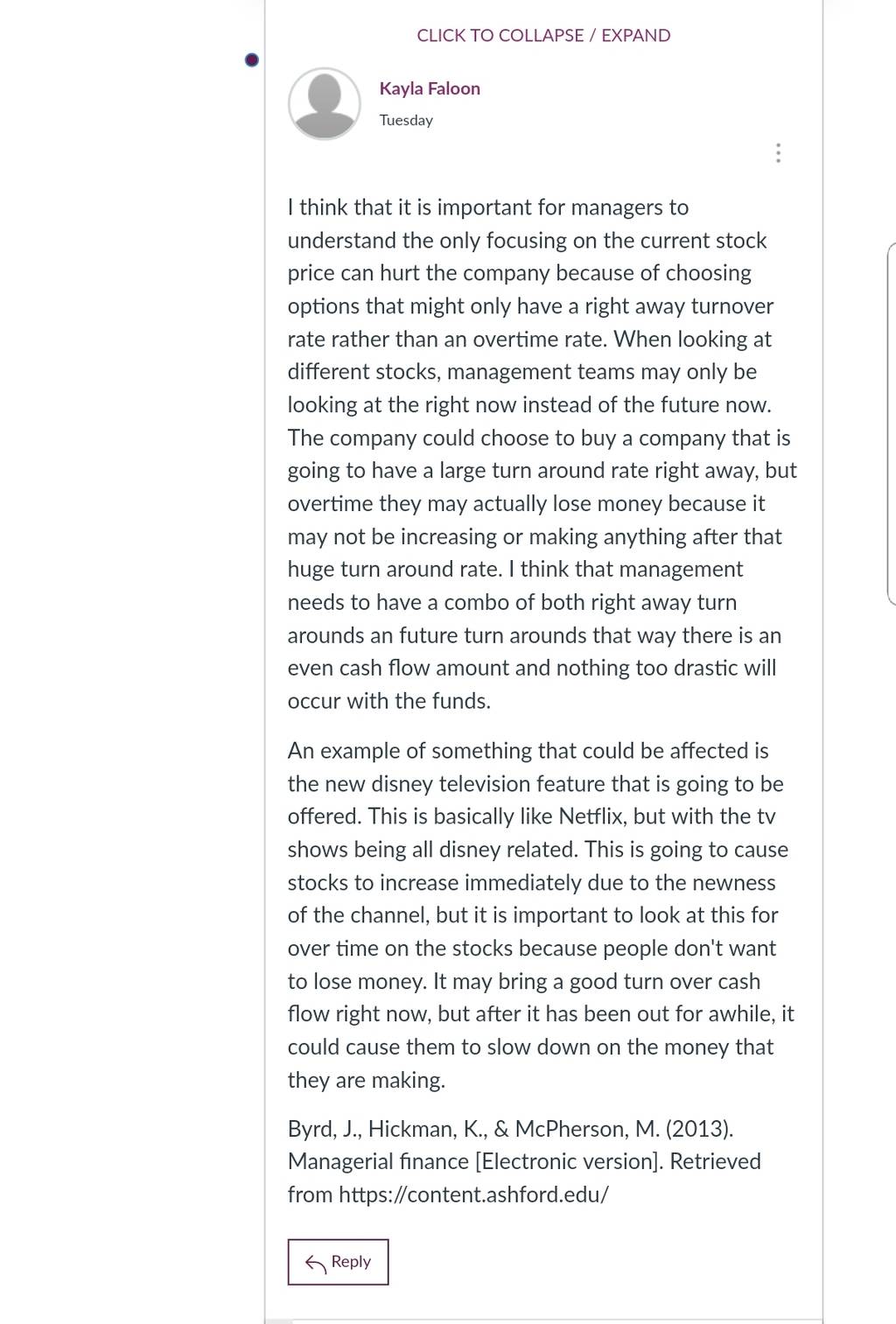Click the Managerial finance reference title
Viewport: 896px width, 1324px height.
379,1161
